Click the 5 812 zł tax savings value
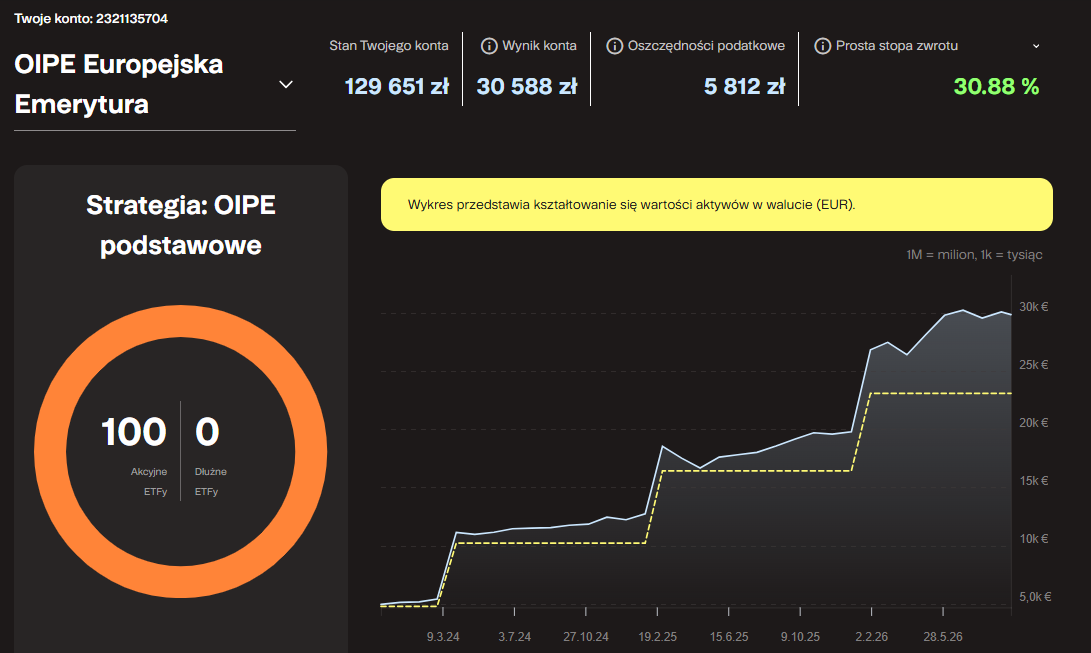The width and height of the screenshot is (1091, 653). 744,86
